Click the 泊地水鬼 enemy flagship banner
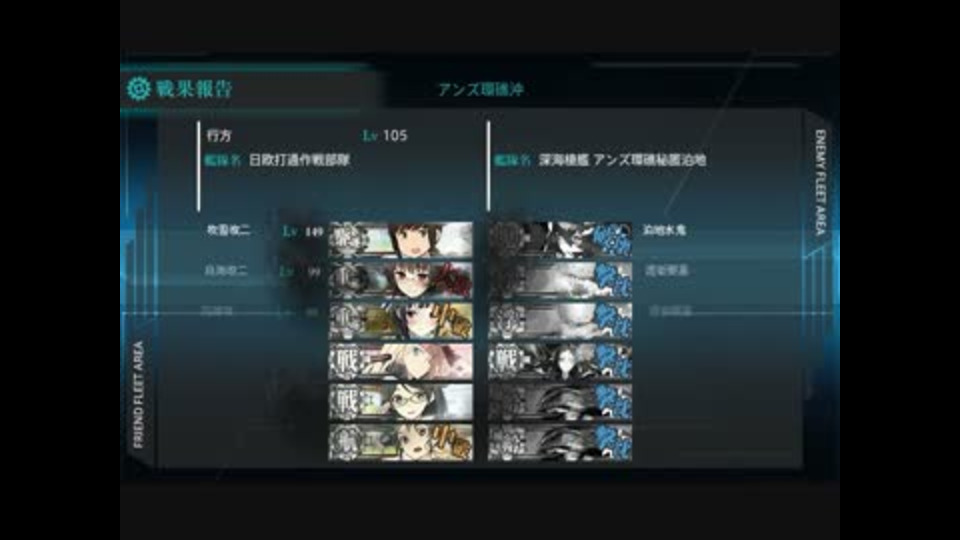 coord(560,240)
